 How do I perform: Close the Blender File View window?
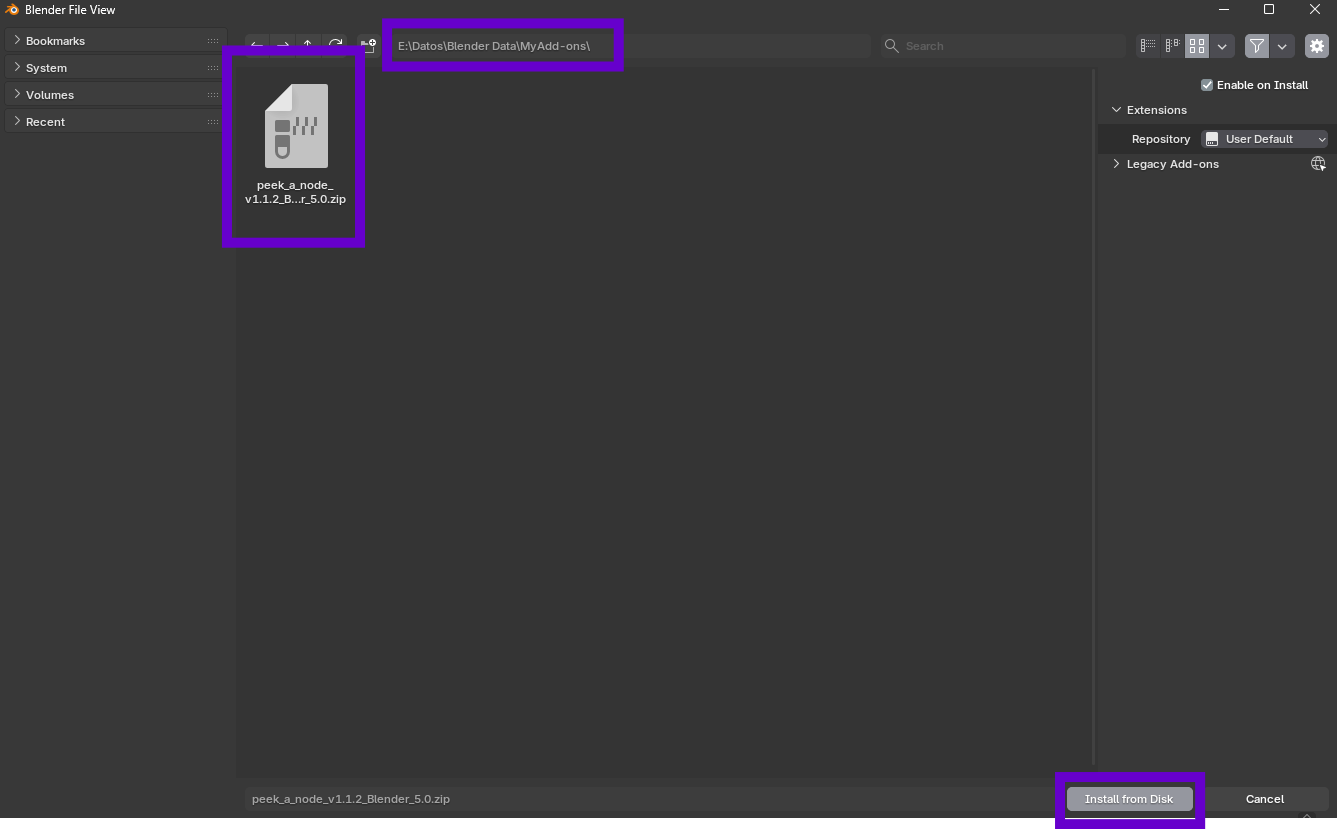[x=1315, y=10]
